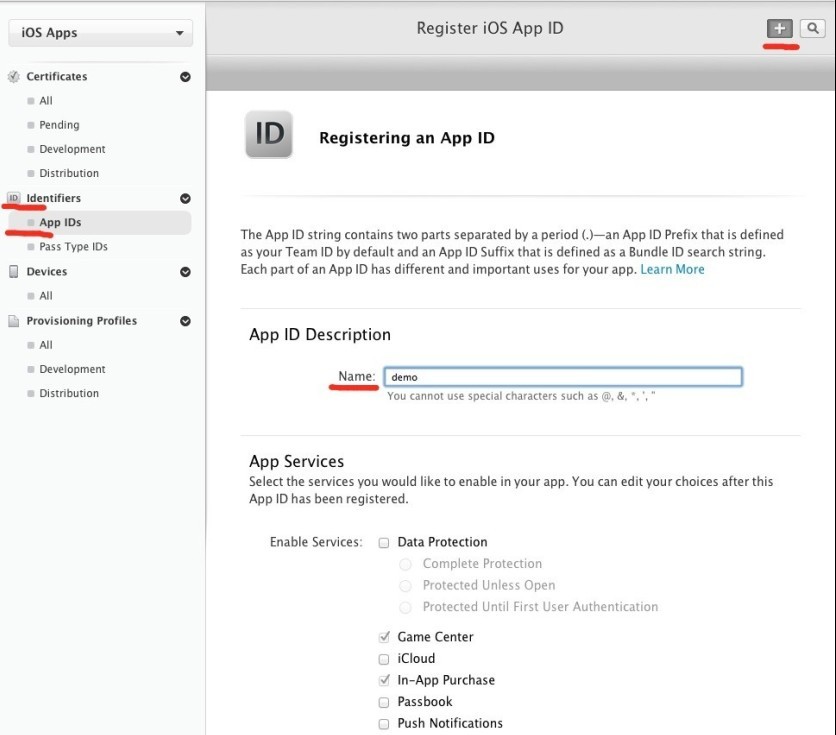Click the App Services heading

coord(296,461)
